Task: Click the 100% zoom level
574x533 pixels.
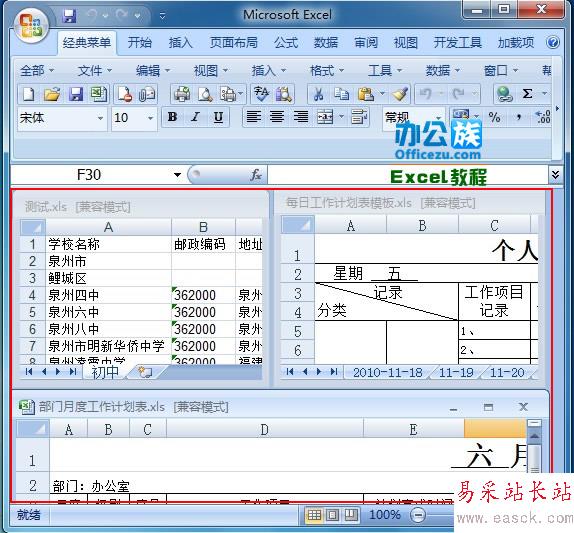Action: (x=385, y=515)
